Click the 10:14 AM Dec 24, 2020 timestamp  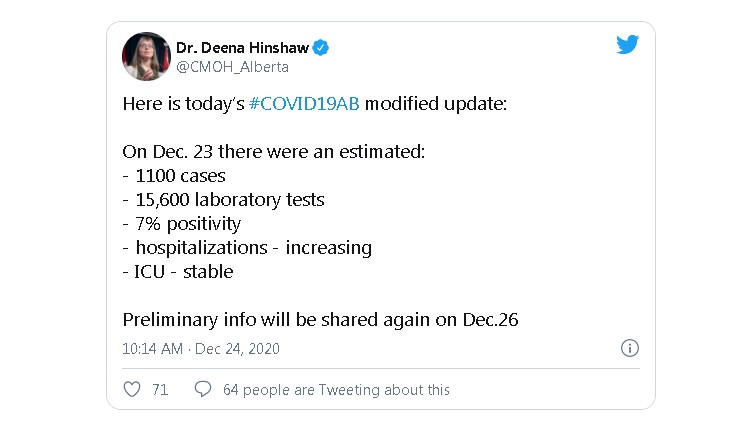pyautogui.click(x=201, y=349)
